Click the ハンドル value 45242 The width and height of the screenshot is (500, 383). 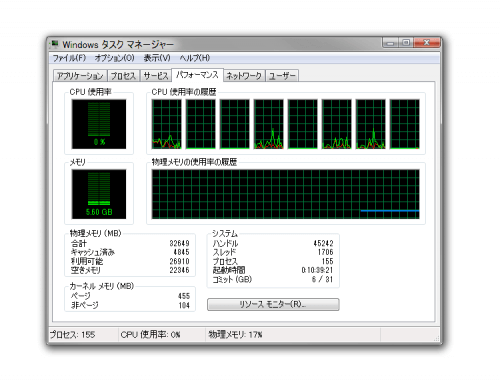(x=323, y=243)
